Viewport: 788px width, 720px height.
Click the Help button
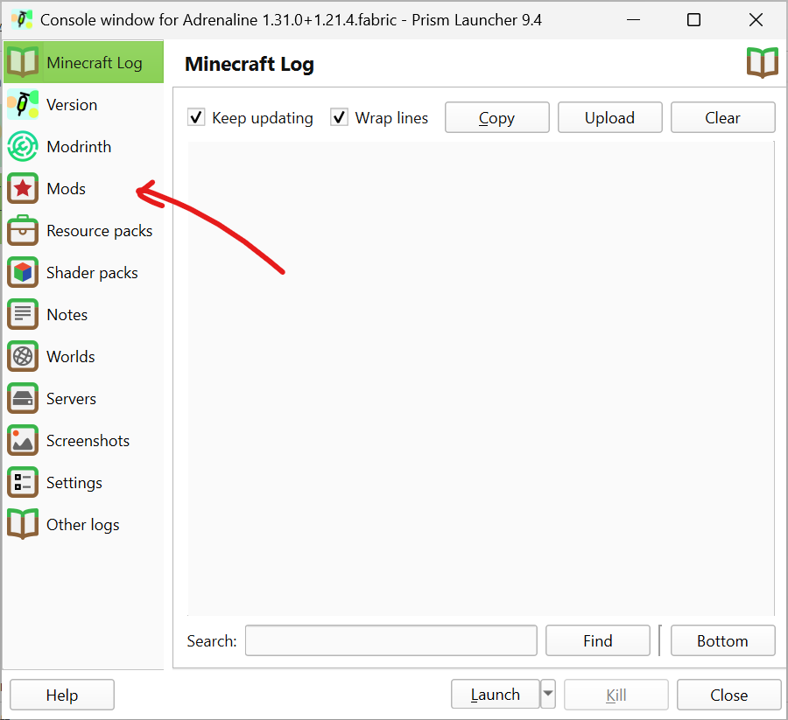point(62,695)
